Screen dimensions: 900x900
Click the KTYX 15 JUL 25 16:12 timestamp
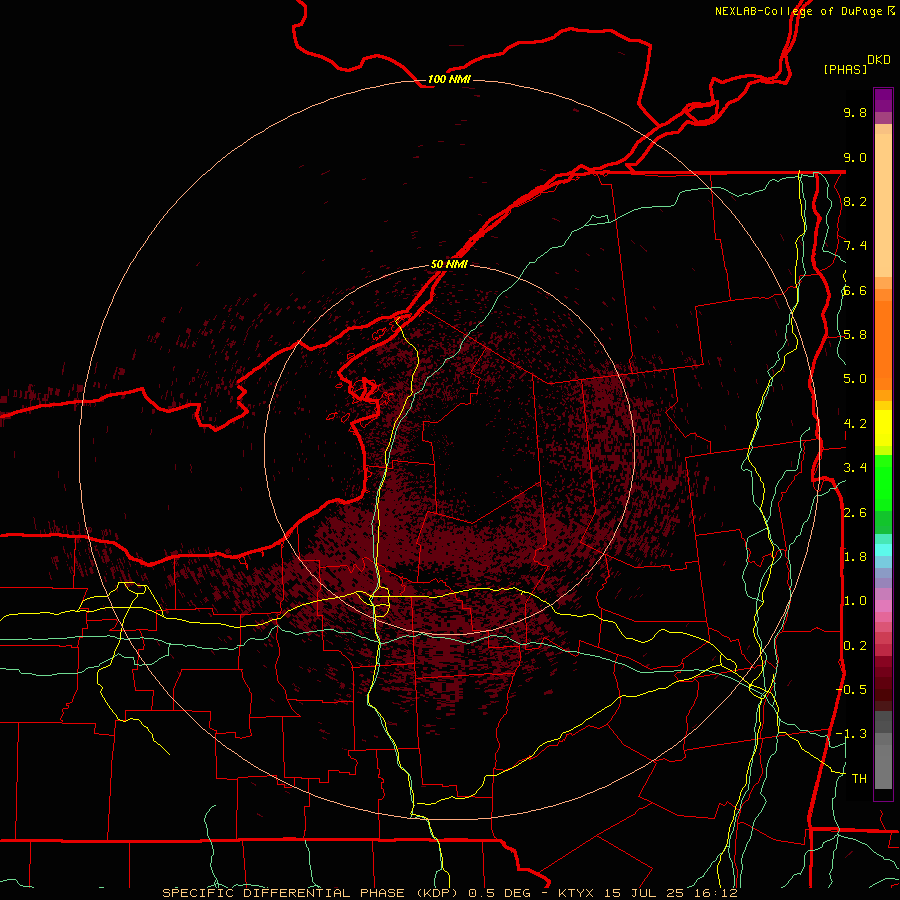click(x=647, y=893)
